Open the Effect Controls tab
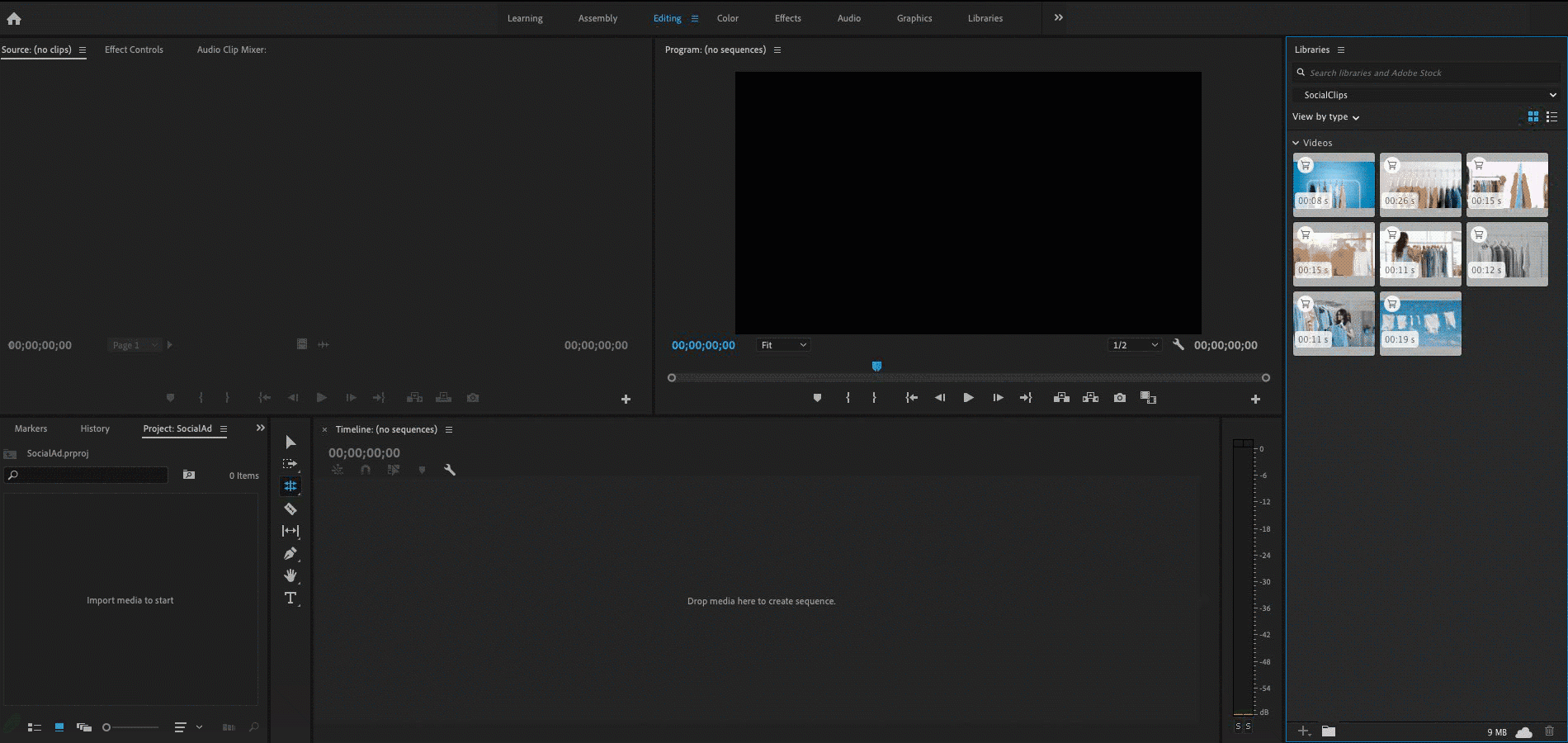This screenshot has width=1568, height=743. coord(134,50)
